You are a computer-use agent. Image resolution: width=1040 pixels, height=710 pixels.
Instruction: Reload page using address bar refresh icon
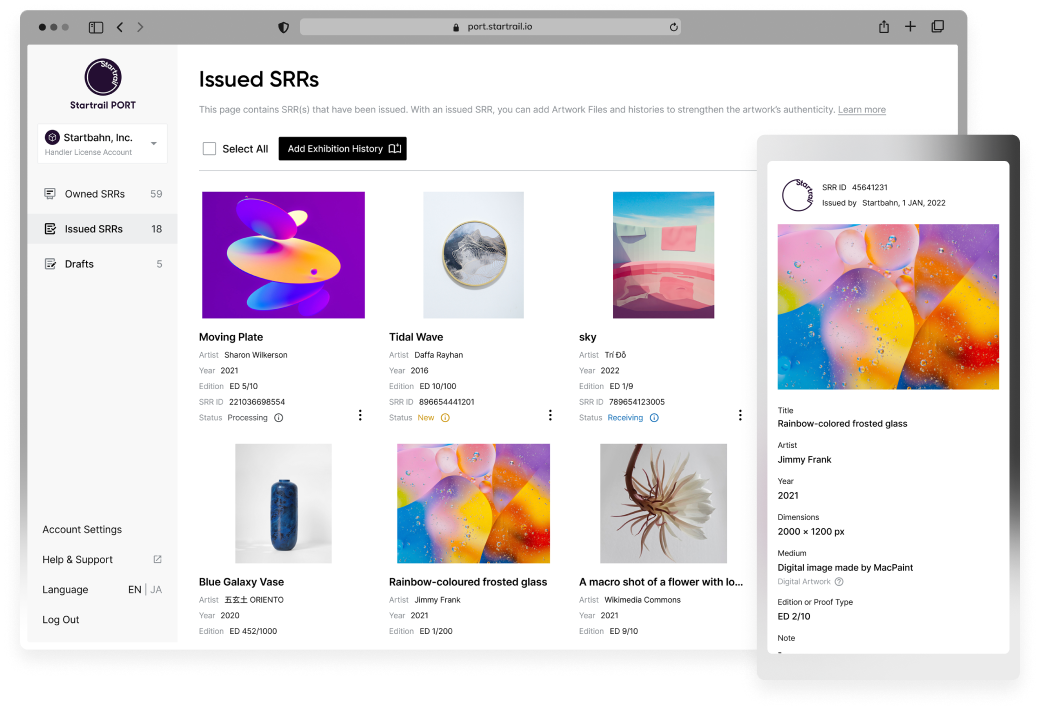point(674,27)
